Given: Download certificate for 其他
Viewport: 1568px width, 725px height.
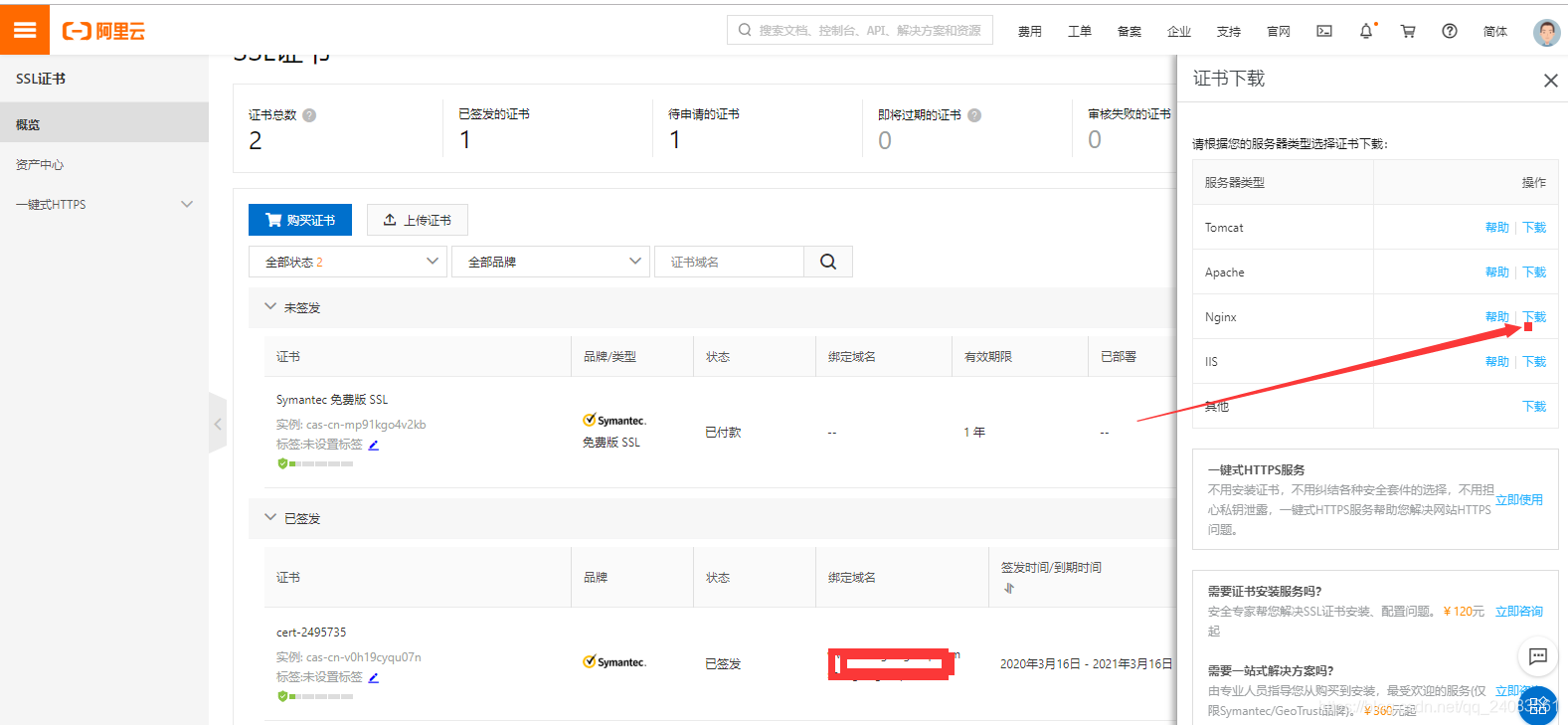Looking at the screenshot, I should click(x=1534, y=407).
